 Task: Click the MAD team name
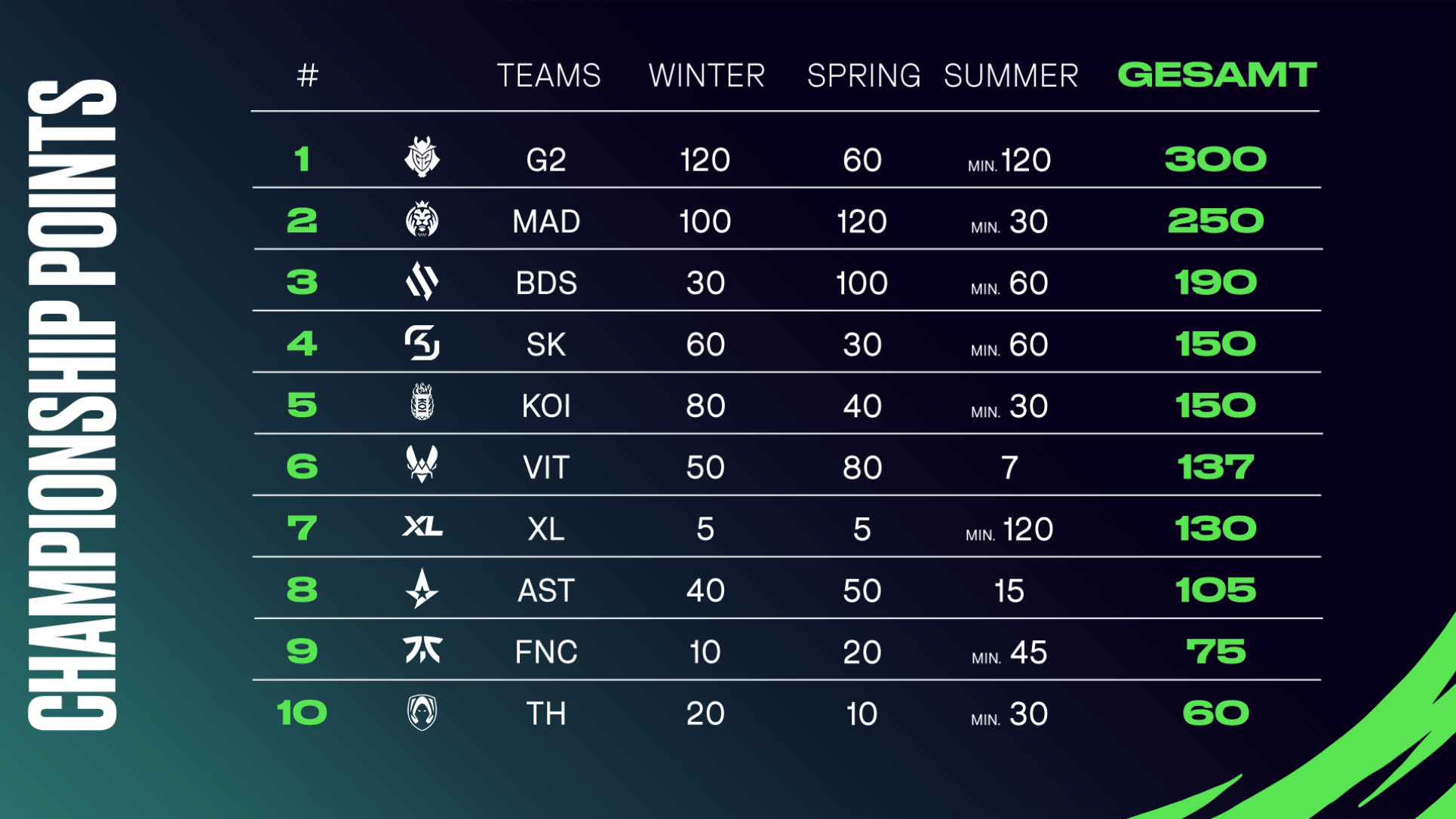coord(546,222)
